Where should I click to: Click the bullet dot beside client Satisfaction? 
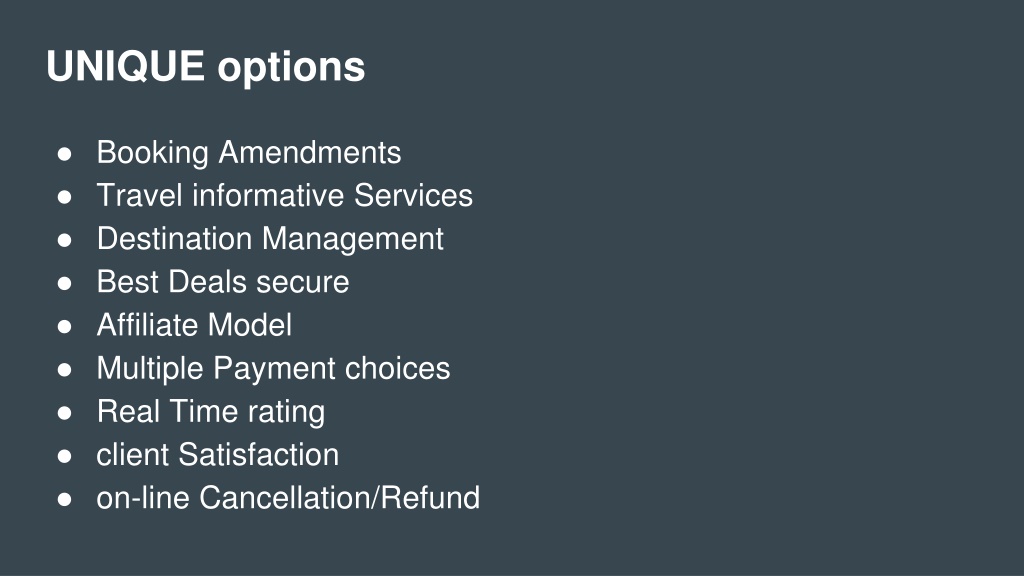tap(64, 456)
